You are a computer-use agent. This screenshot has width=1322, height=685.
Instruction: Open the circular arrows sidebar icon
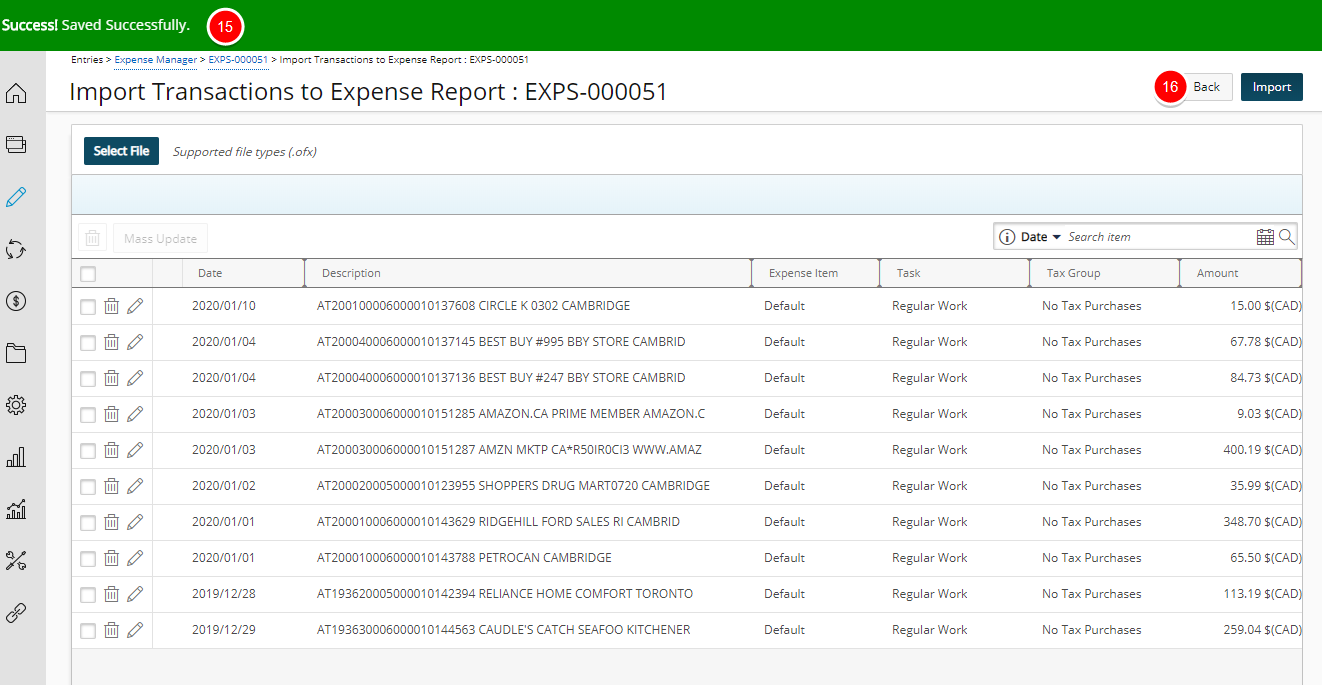click(16, 249)
